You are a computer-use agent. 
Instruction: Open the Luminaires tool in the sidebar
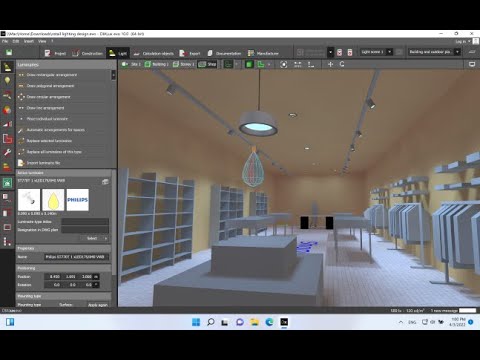7,67
